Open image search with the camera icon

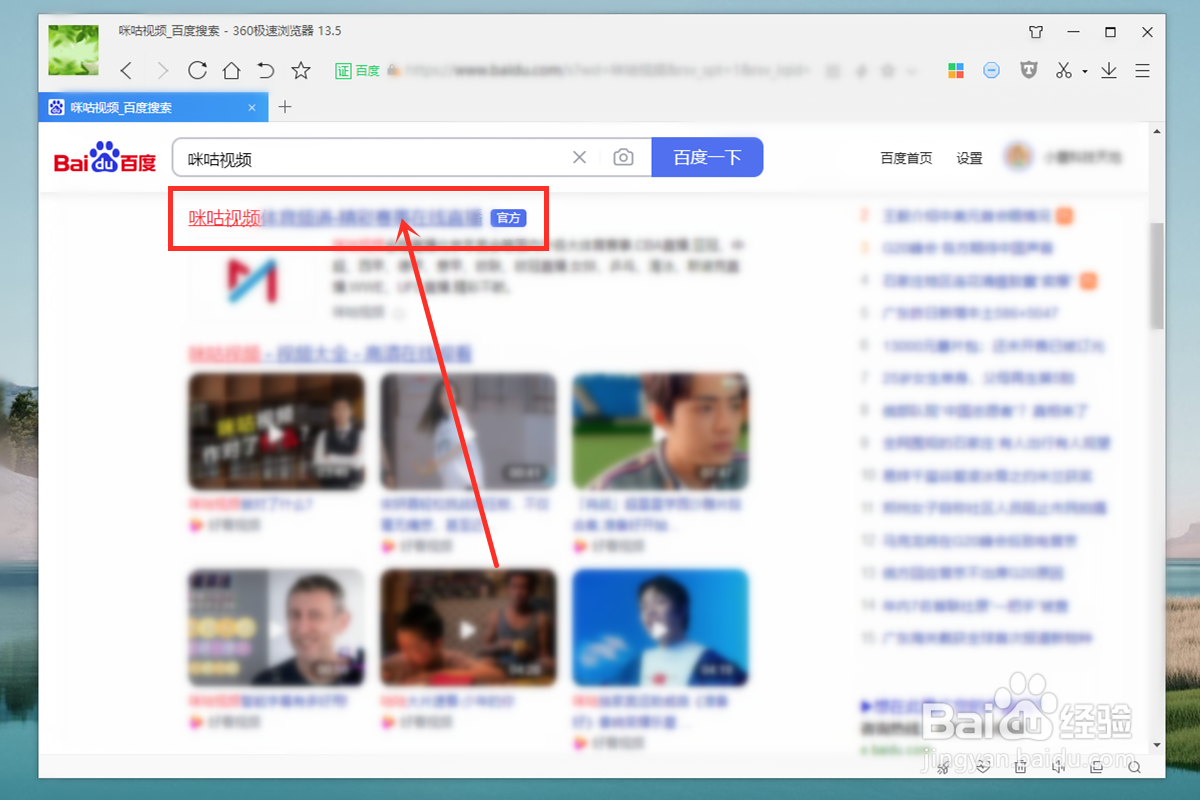pos(623,158)
